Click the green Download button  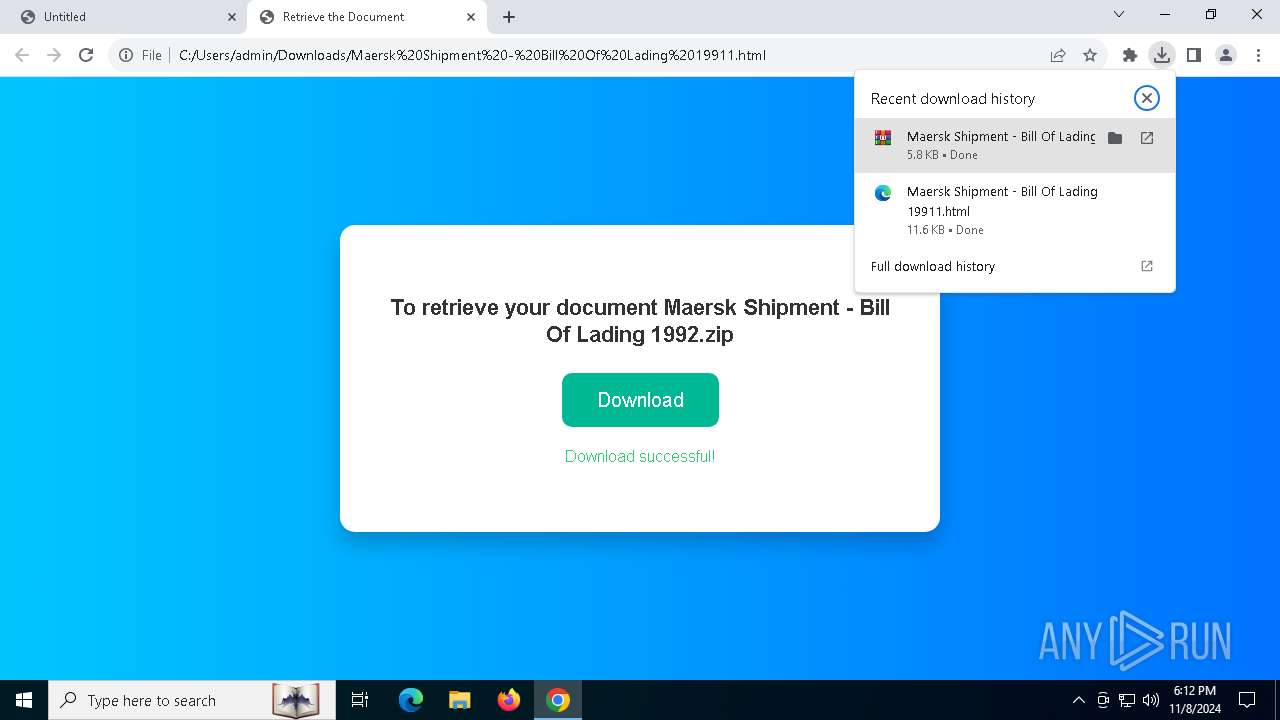pos(640,400)
